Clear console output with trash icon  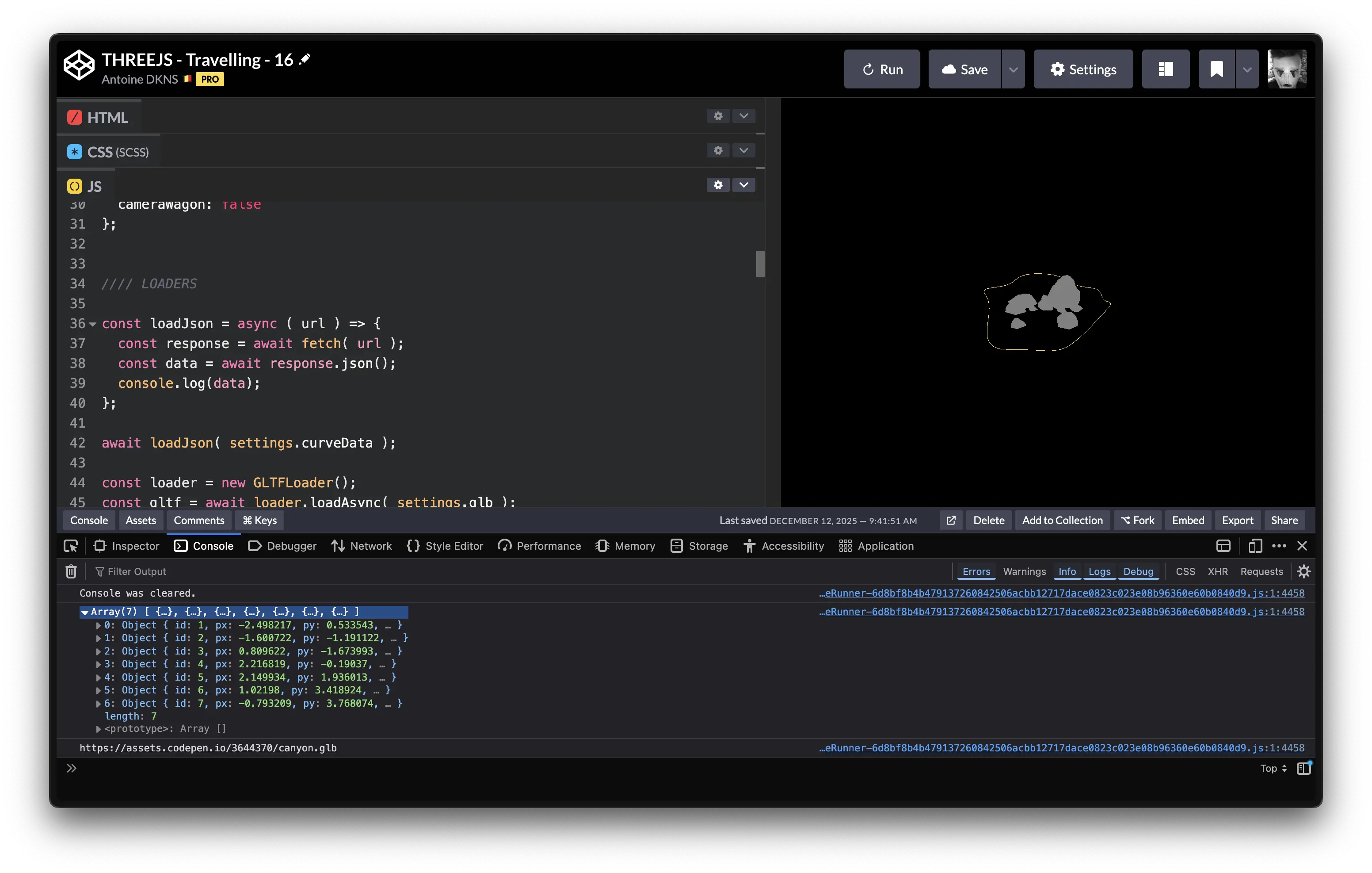[71, 571]
